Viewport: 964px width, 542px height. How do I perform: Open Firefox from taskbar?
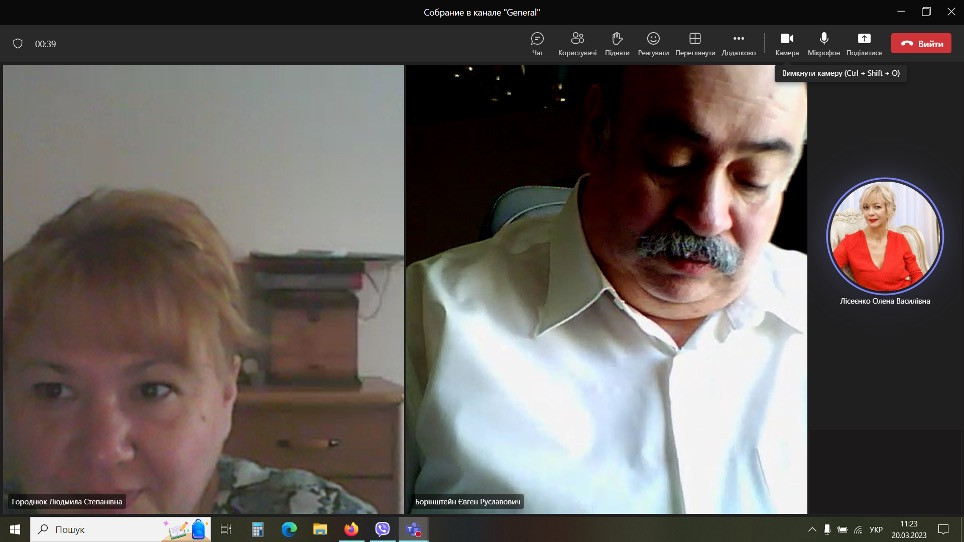(351, 529)
